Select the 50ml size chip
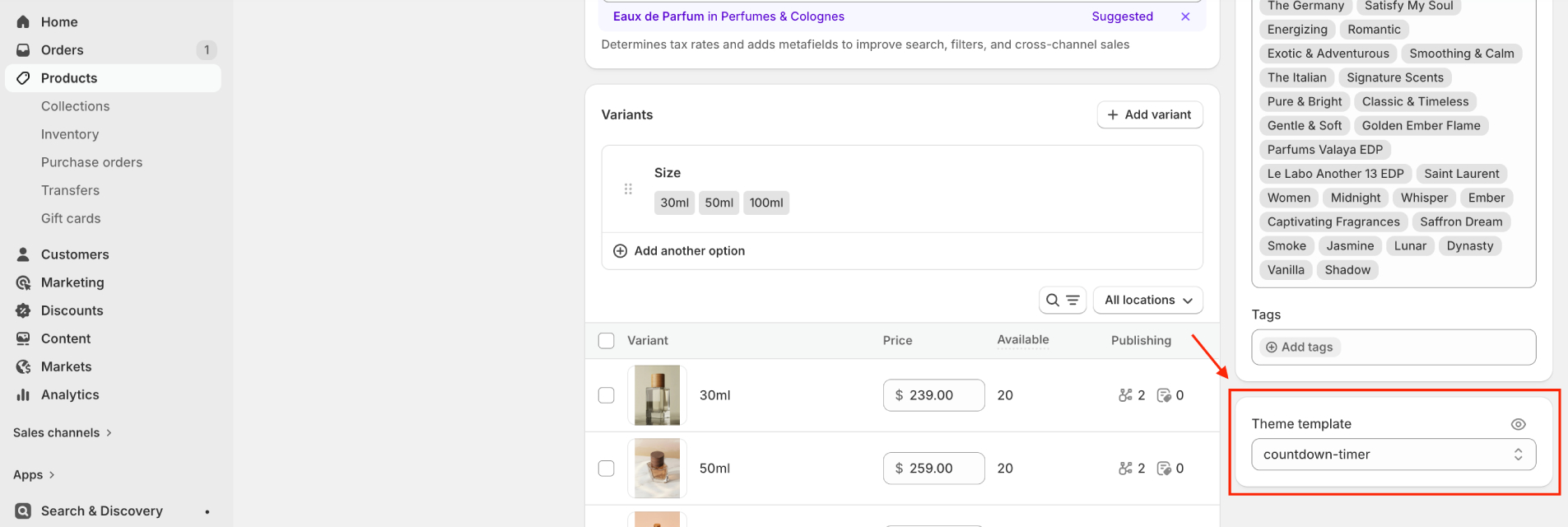Image resolution: width=1568 pixels, height=527 pixels. [719, 203]
